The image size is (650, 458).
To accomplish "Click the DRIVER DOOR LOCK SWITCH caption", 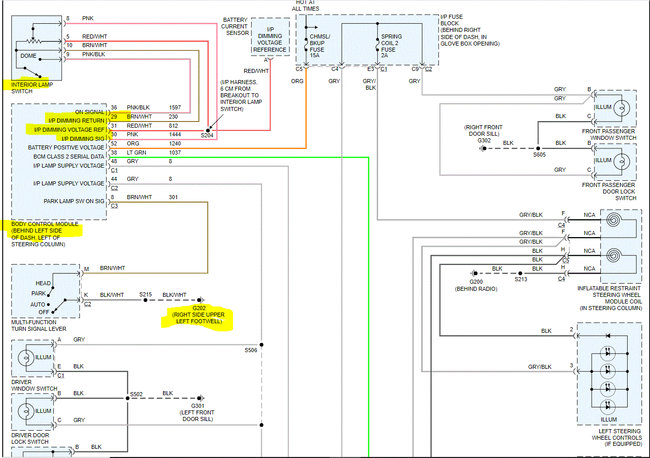I will pos(30,439).
